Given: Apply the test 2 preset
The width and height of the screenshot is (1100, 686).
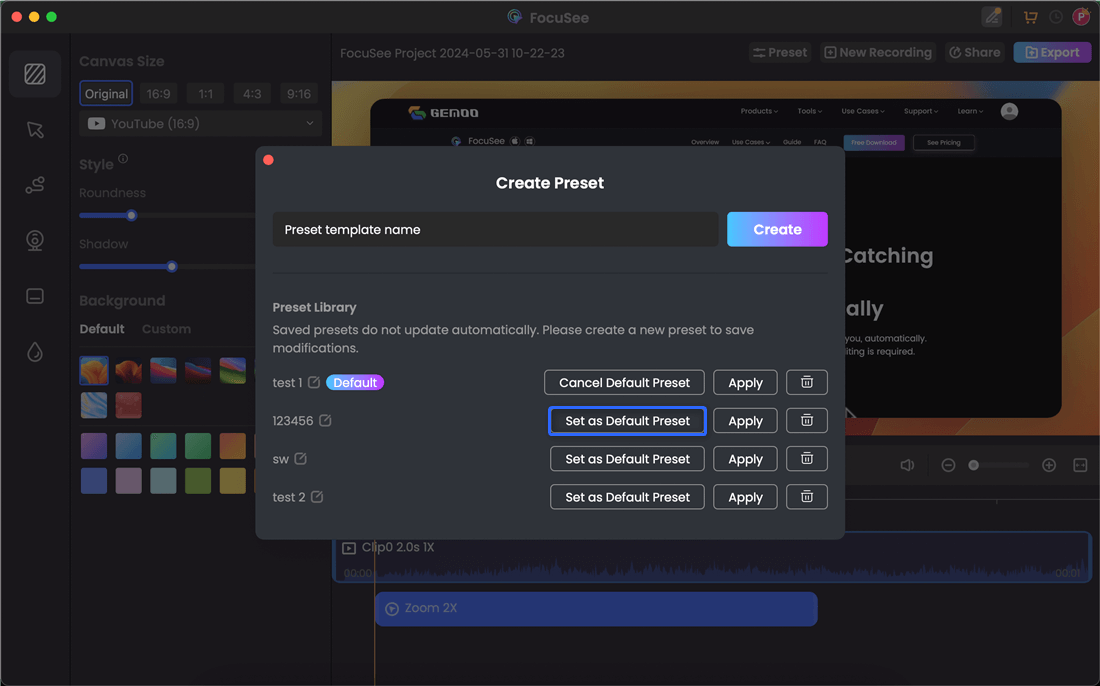Looking at the screenshot, I should (x=745, y=497).
